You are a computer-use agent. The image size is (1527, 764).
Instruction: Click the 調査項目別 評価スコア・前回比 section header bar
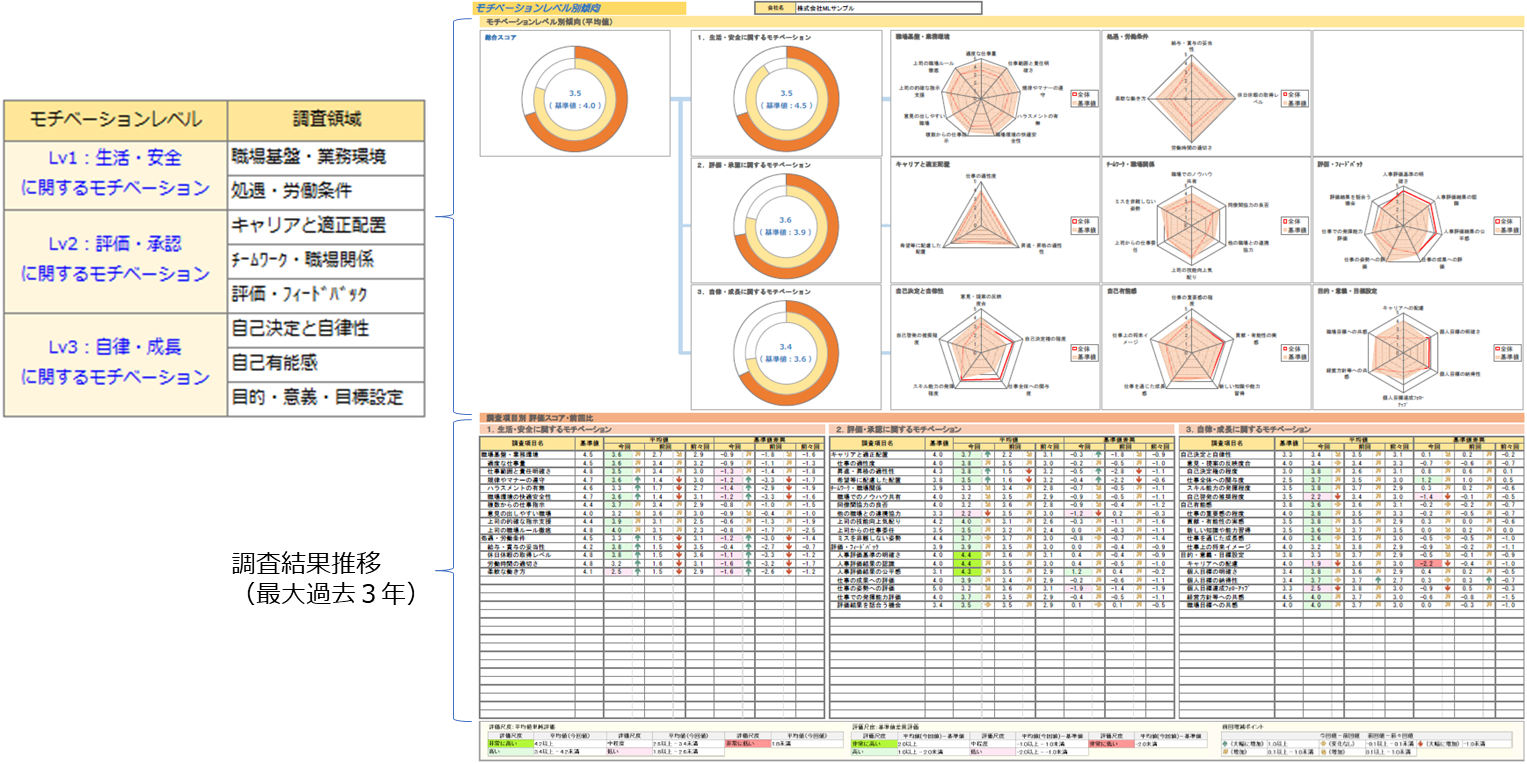coord(1000,417)
